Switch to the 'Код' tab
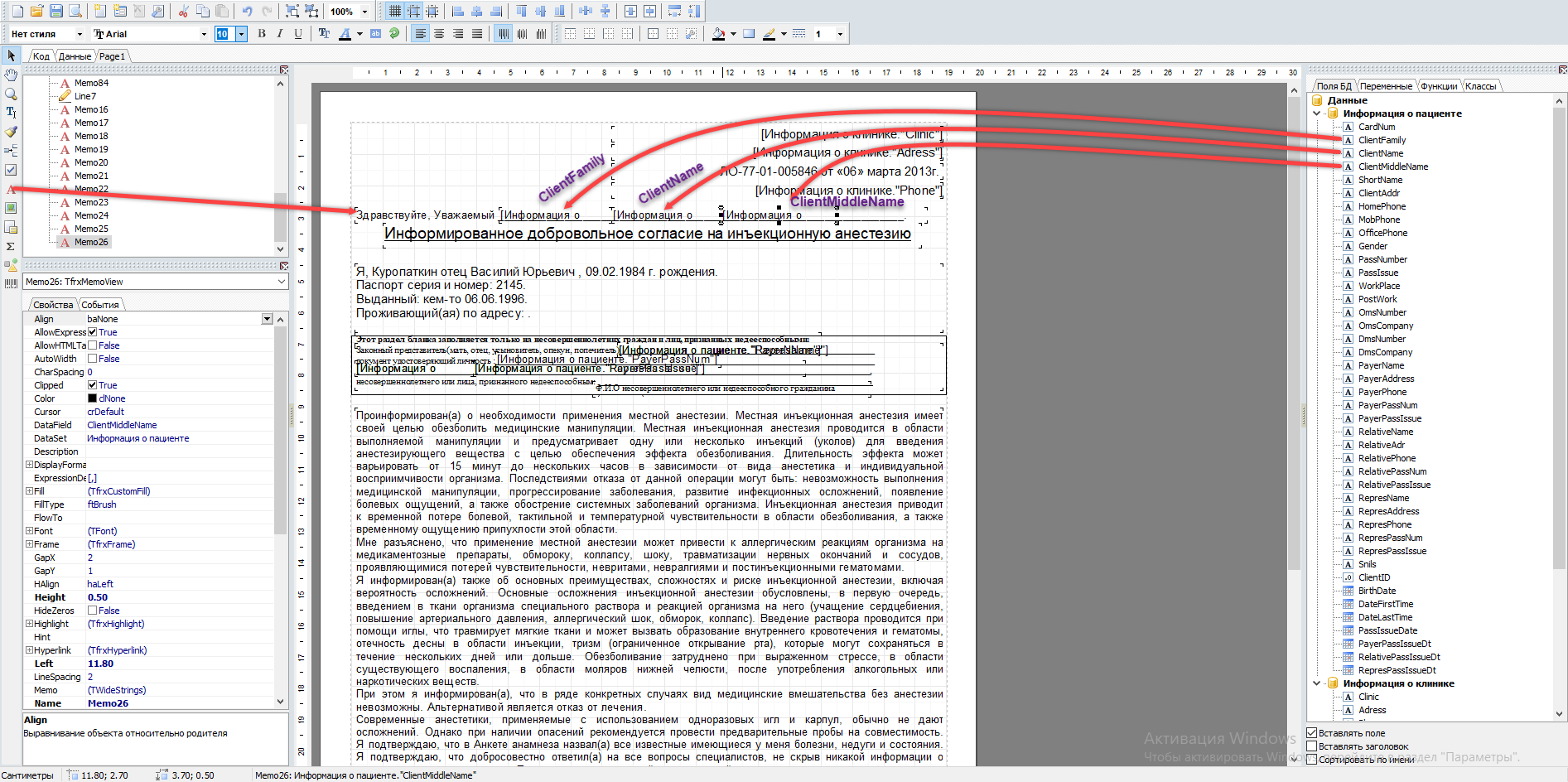 [x=41, y=56]
